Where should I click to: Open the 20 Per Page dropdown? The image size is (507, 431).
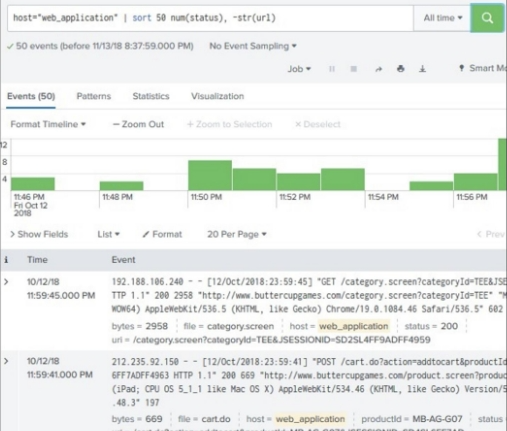(237, 234)
